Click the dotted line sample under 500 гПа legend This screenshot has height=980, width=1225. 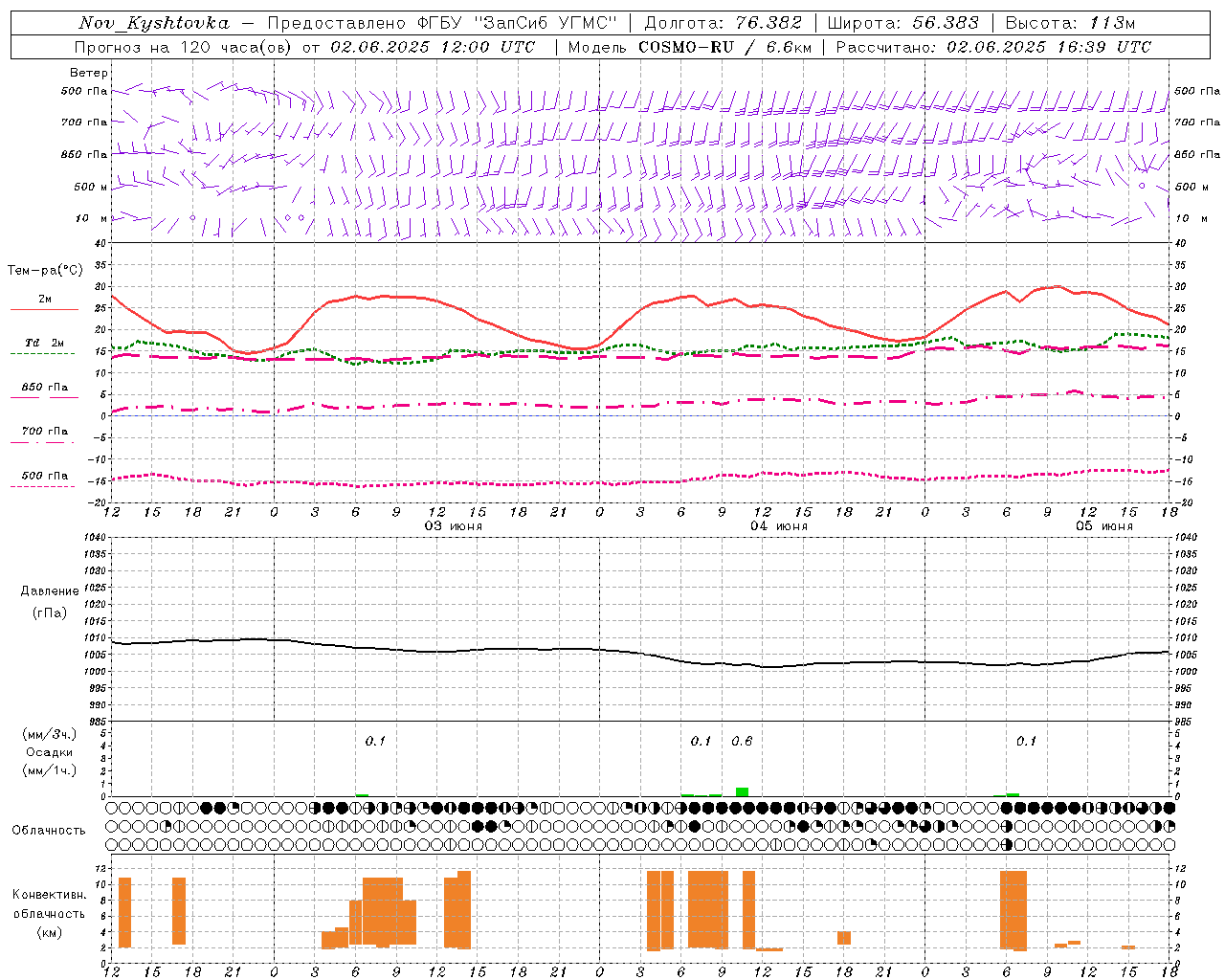[43, 486]
